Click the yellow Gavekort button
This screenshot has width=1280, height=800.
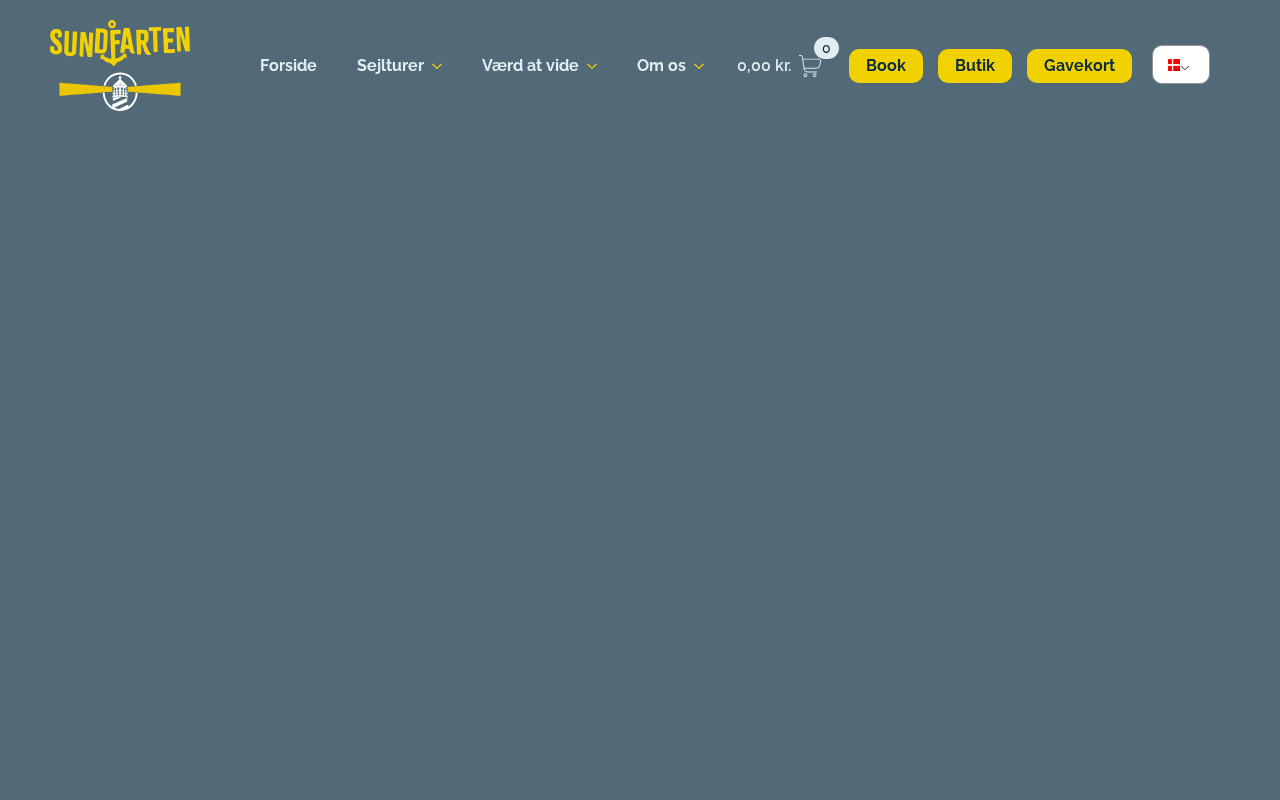(1079, 66)
